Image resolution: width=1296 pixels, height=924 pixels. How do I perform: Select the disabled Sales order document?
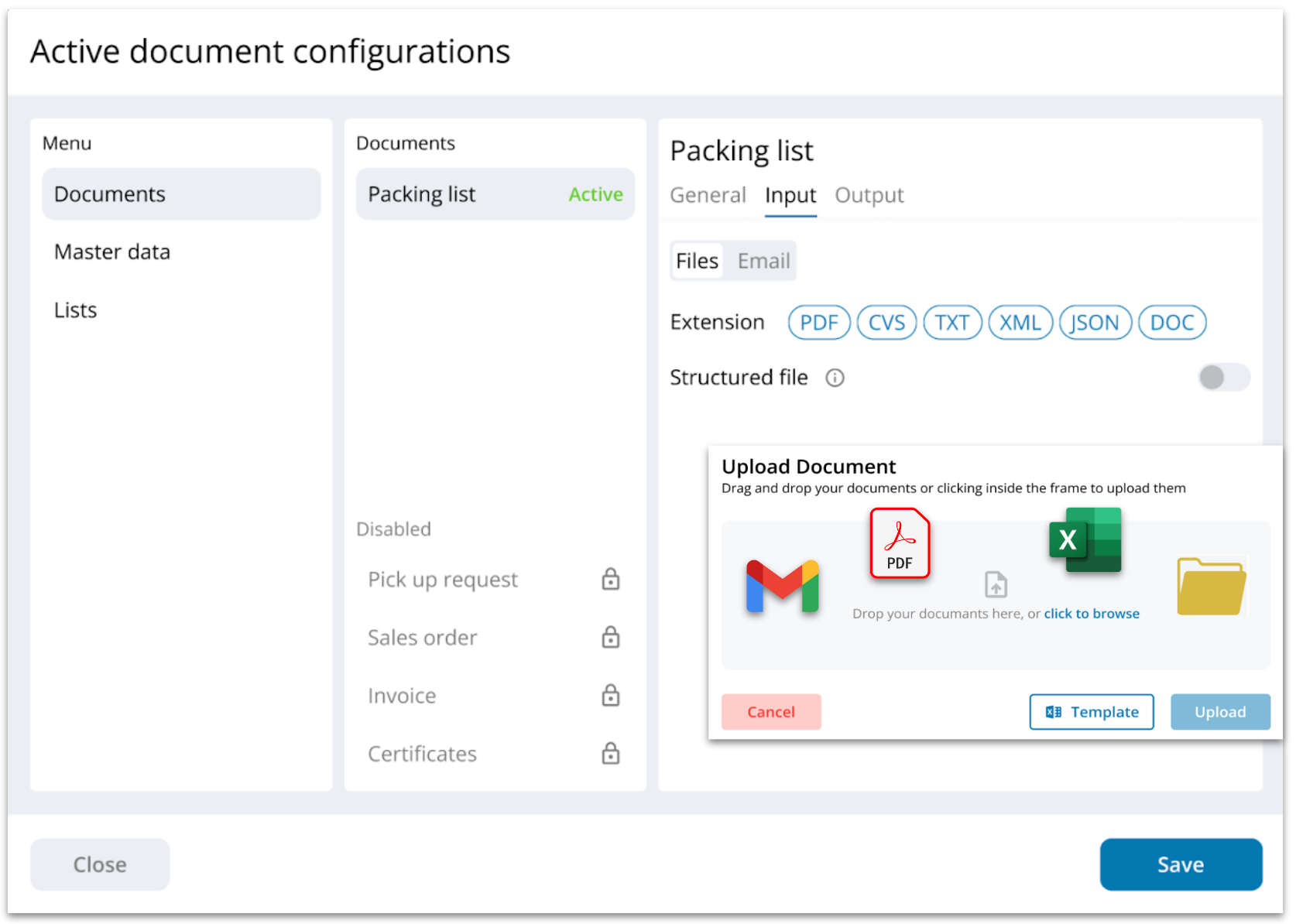click(x=495, y=638)
